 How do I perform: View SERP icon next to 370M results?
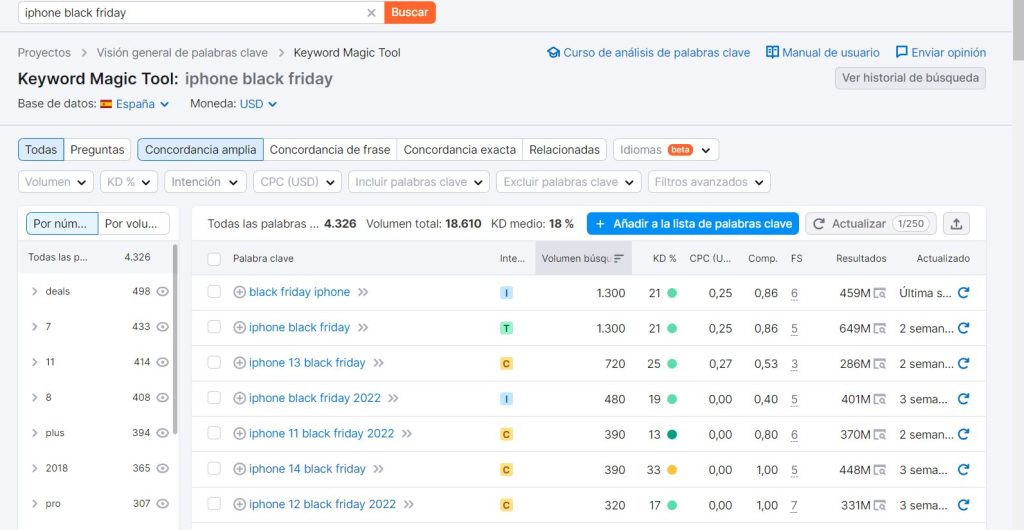click(880, 434)
